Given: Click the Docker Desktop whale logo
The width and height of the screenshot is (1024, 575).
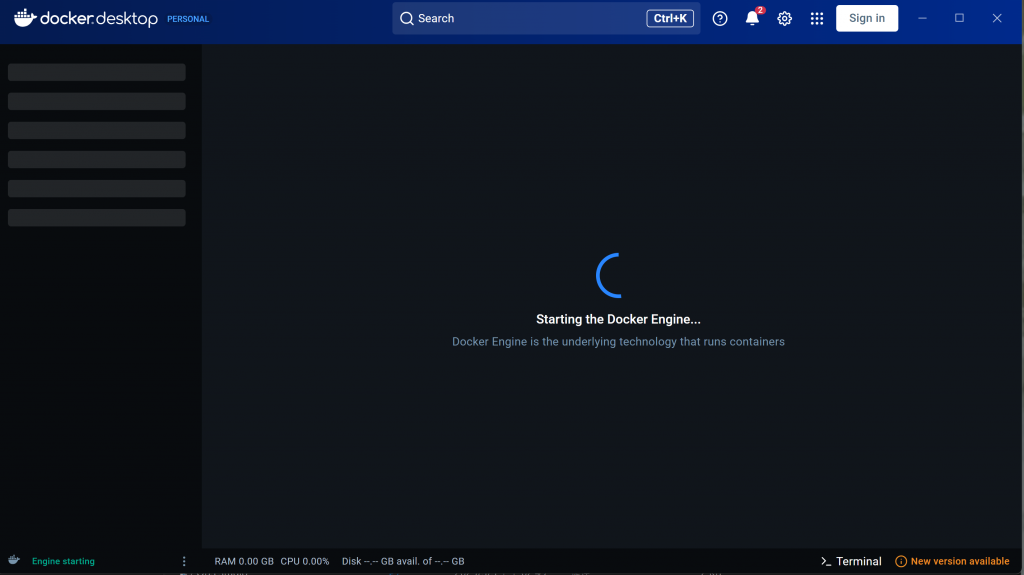Looking at the screenshot, I should pos(86,18).
